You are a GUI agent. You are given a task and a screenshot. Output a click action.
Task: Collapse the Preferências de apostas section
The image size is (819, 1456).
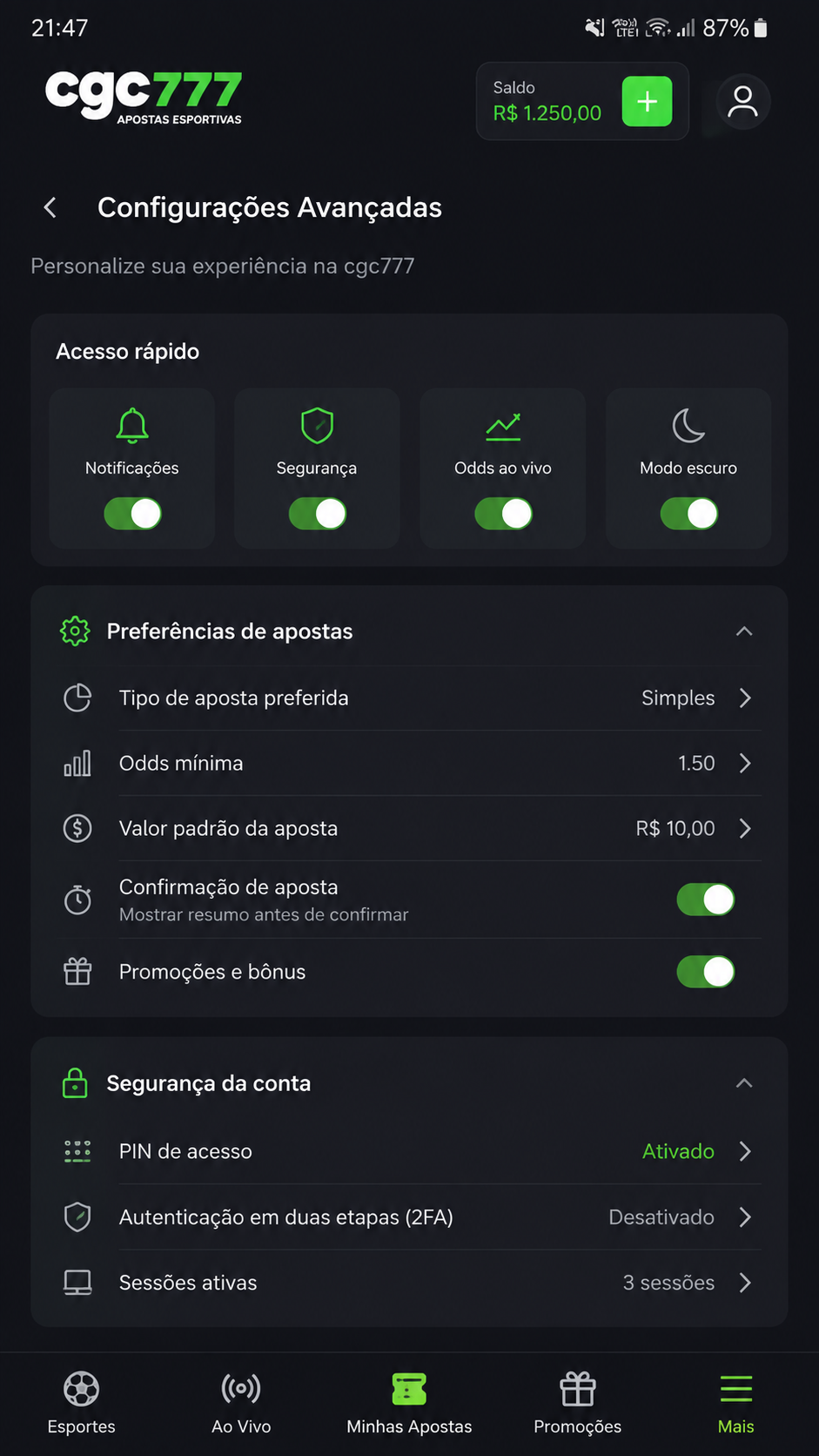(x=744, y=631)
